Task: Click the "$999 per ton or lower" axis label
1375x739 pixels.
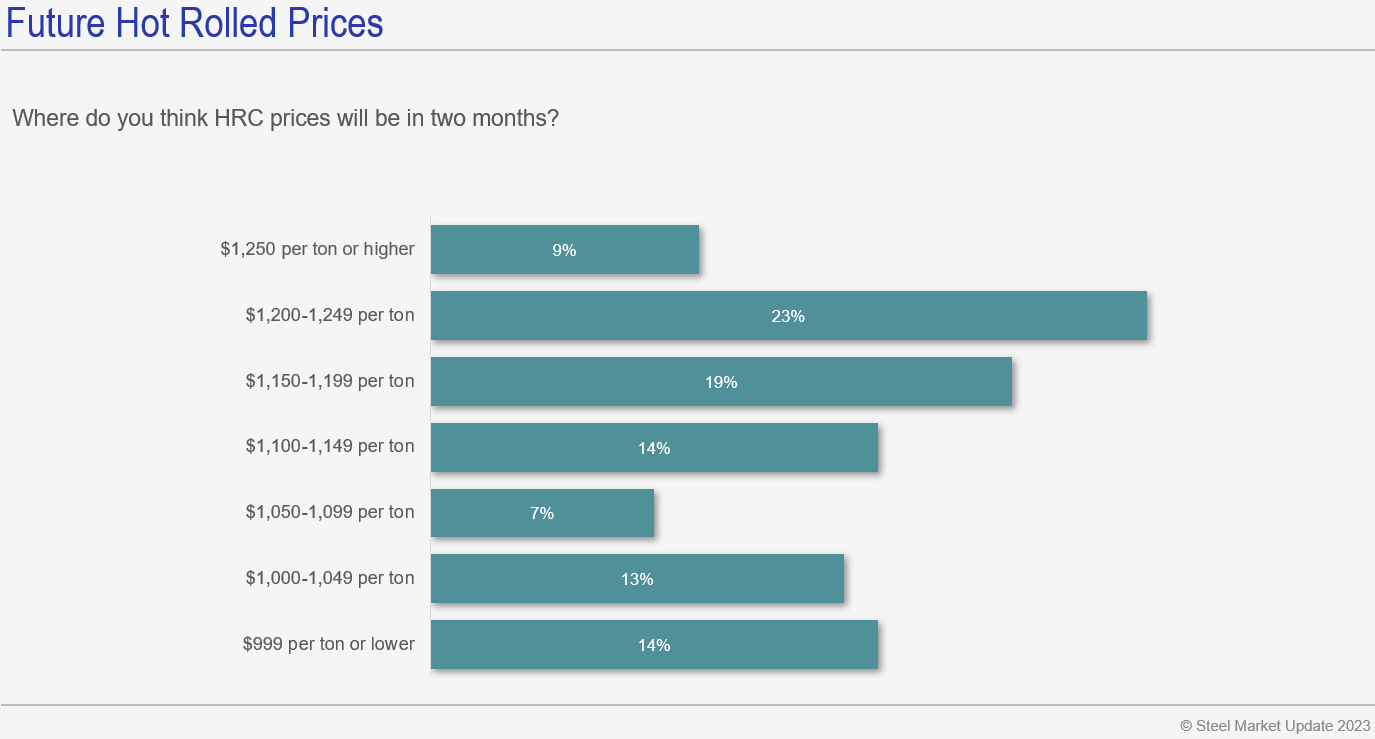Action: [x=328, y=644]
